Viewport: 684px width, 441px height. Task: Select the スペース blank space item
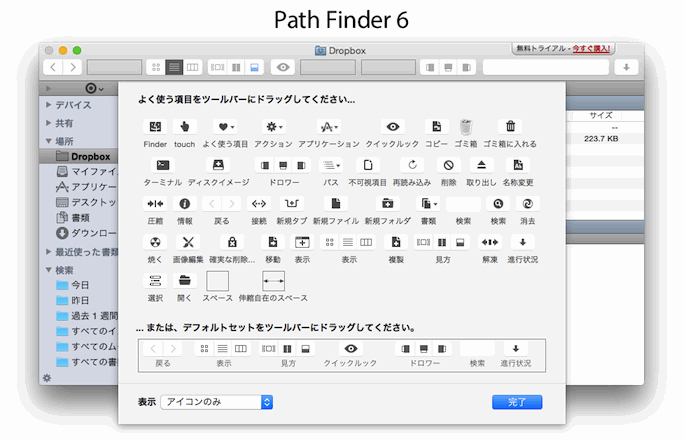pyautogui.click(x=217, y=281)
